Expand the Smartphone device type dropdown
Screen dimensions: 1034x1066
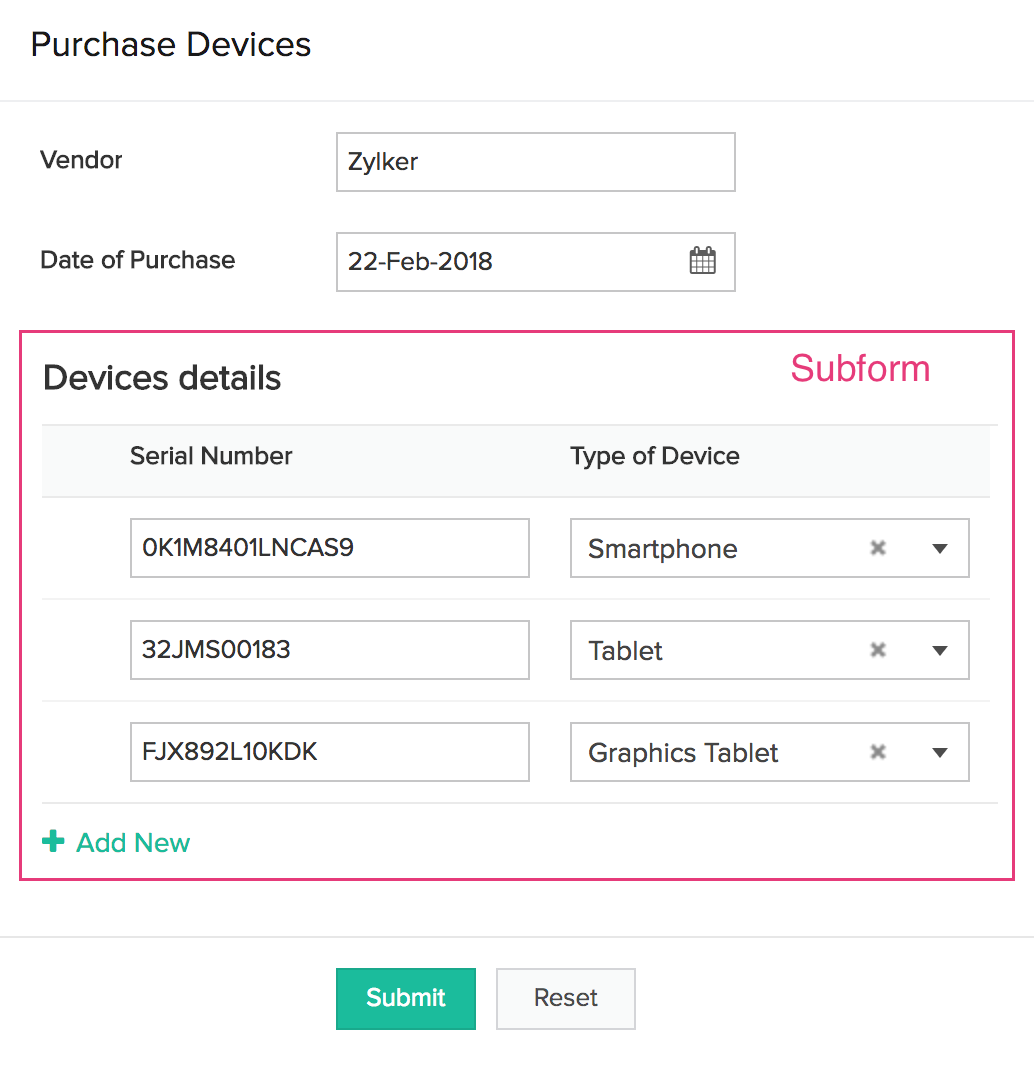click(939, 548)
